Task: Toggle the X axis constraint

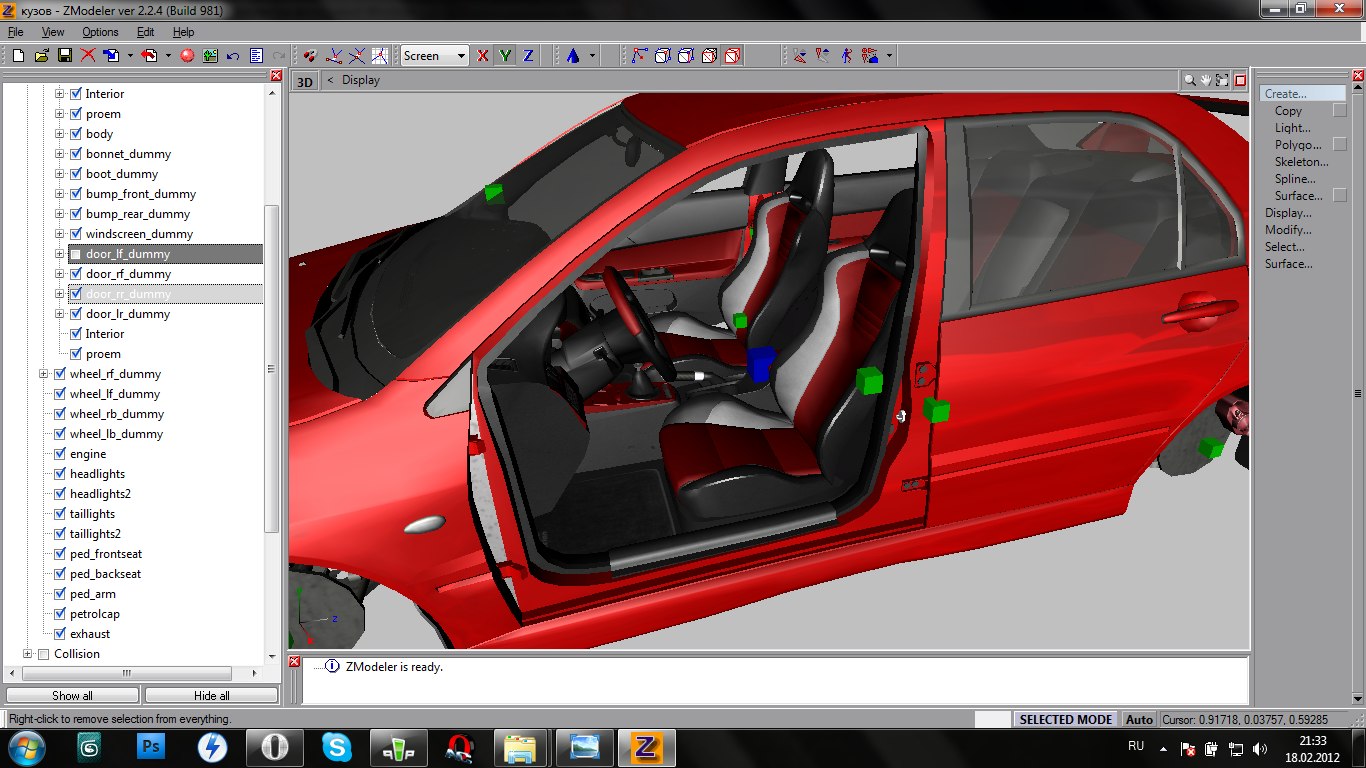Action: [483, 56]
